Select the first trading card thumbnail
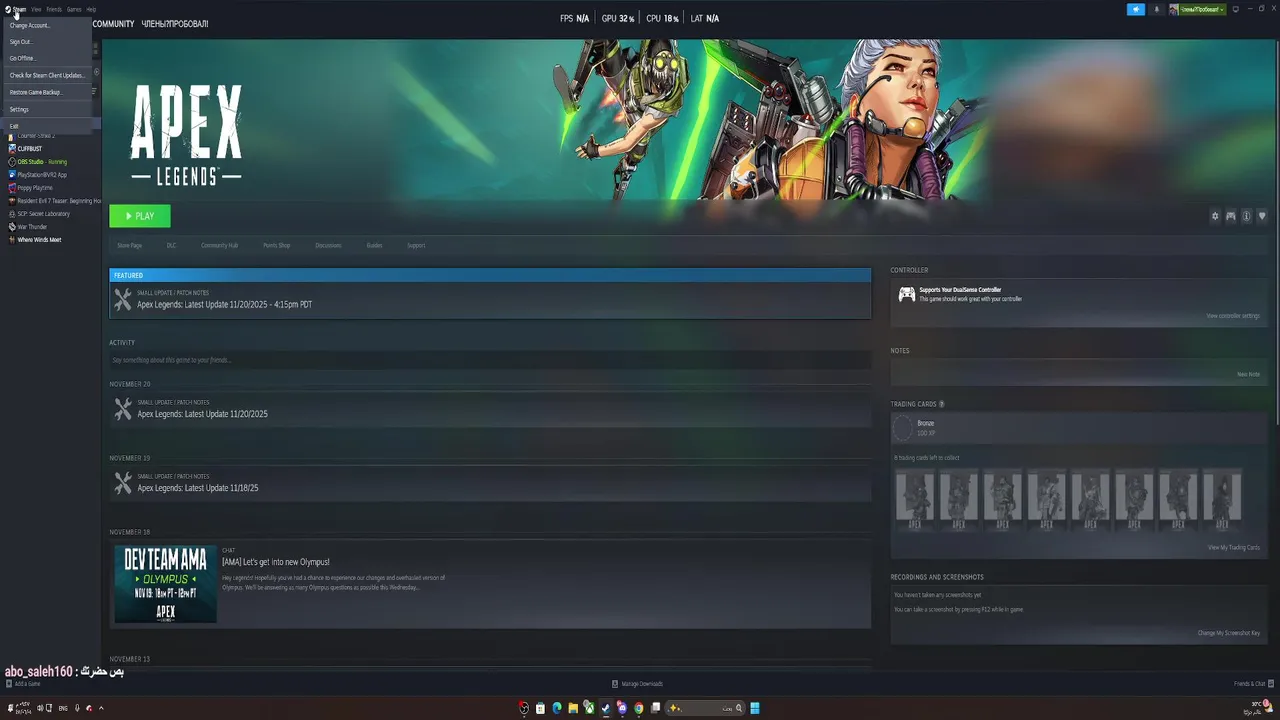Image resolution: width=1280 pixels, height=720 pixels. point(915,500)
